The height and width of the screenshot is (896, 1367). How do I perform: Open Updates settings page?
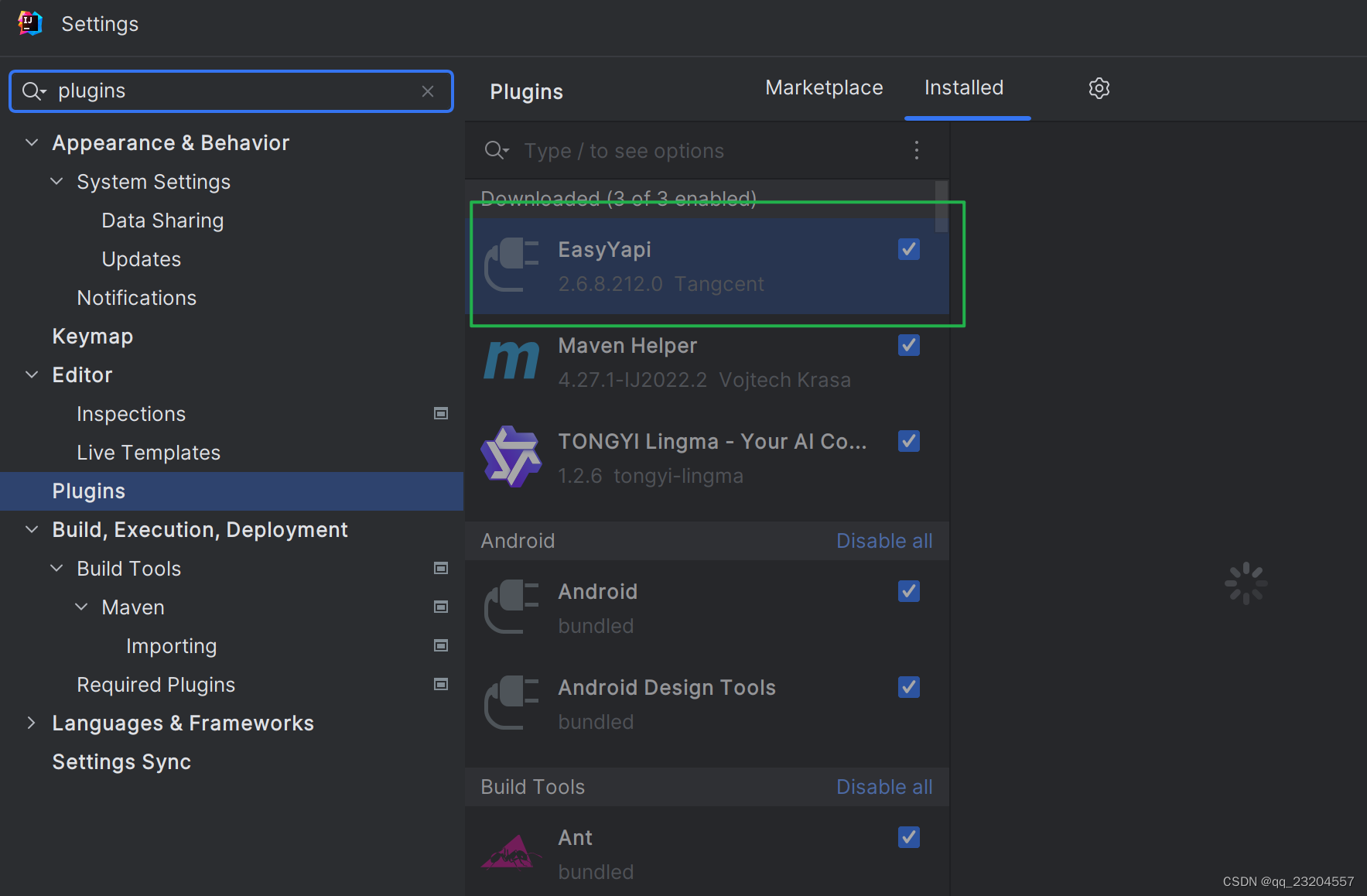tap(142, 259)
